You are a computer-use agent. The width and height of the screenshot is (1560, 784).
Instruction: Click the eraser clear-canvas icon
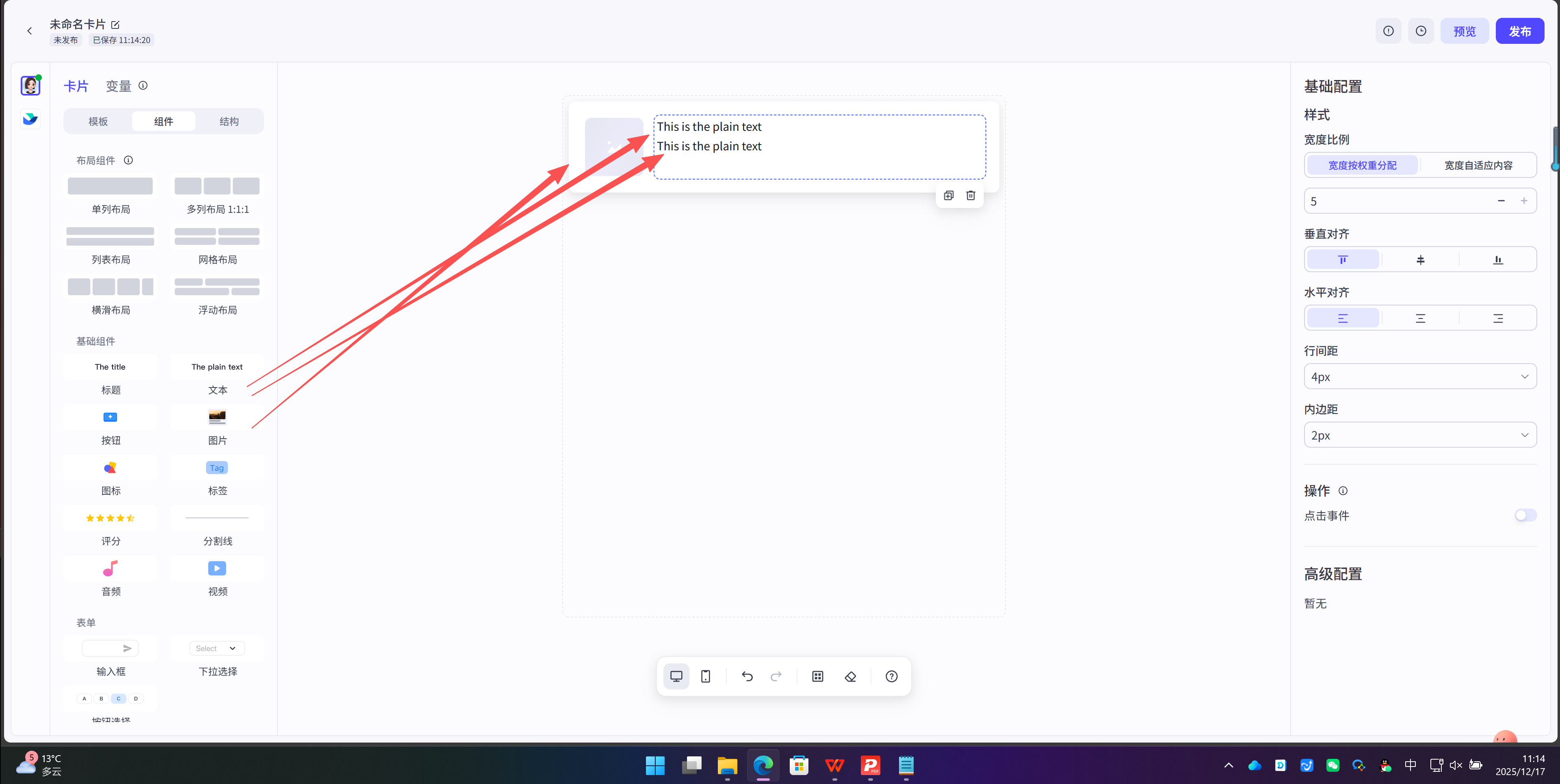tap(850, 676)
